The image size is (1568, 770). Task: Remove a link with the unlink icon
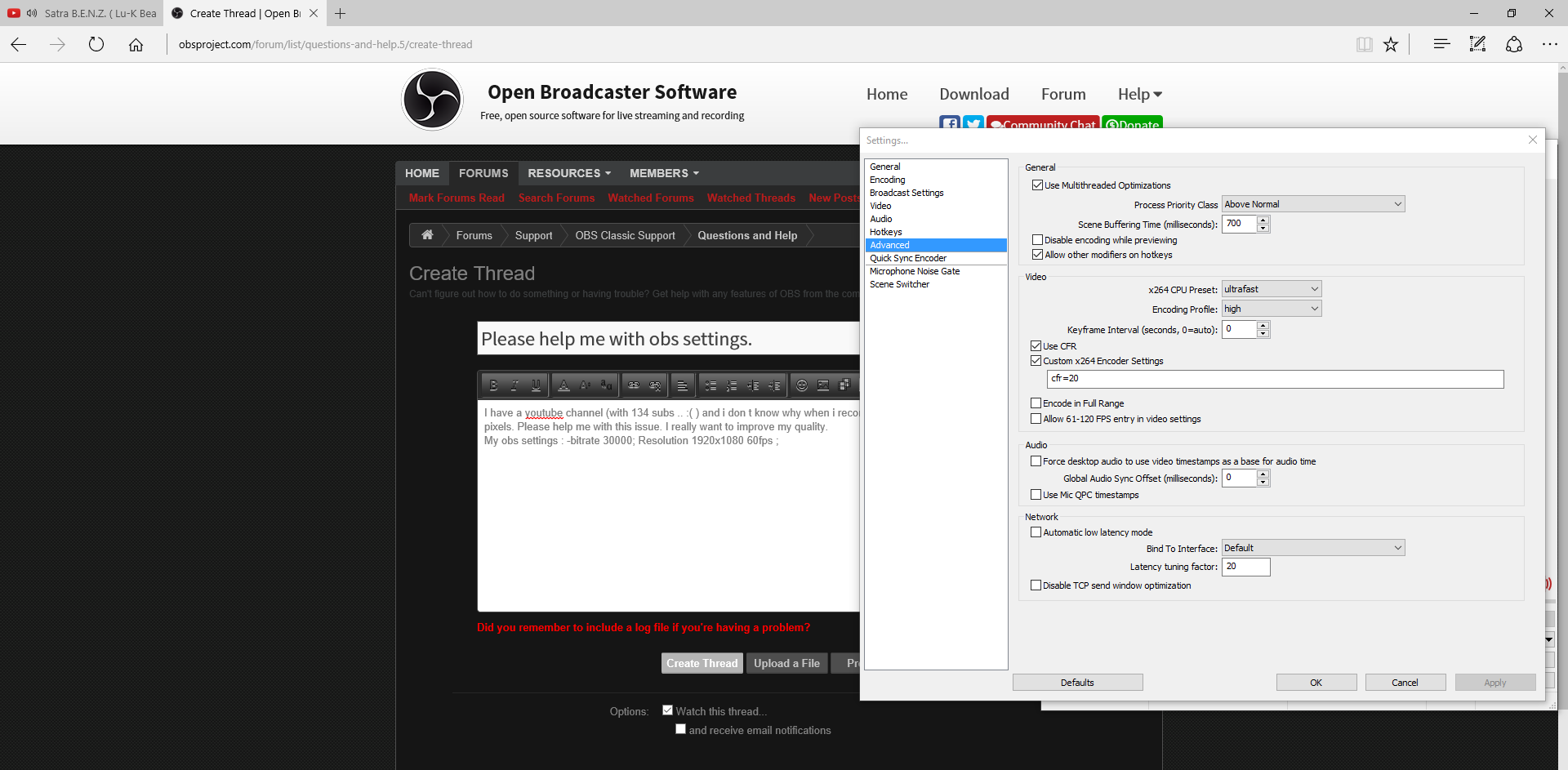coord(655,385)
